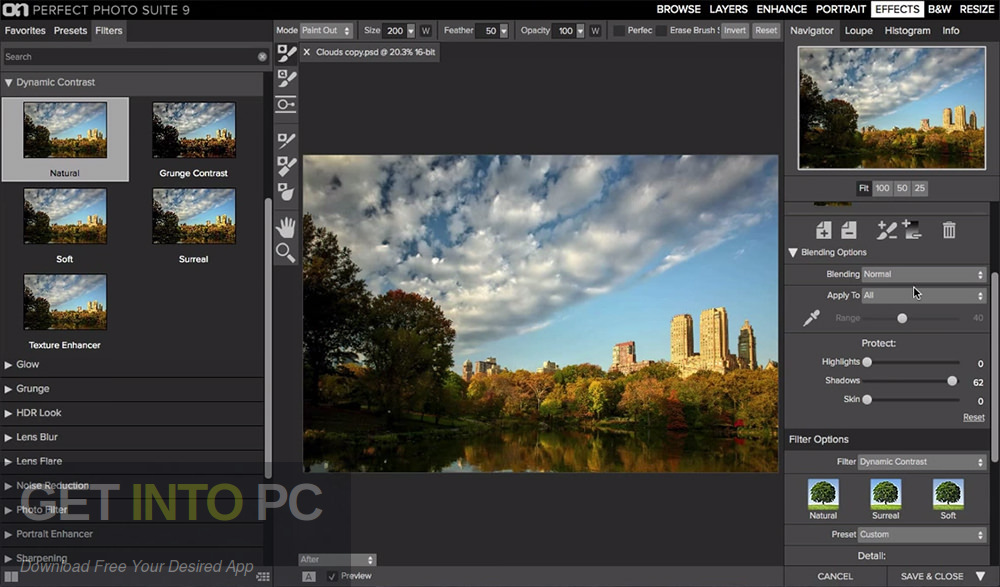The height and width of the screenshot is (587, 1000).
Task: Toggle Opacity pressure sensitivity W button
Action: click(595, 31)
